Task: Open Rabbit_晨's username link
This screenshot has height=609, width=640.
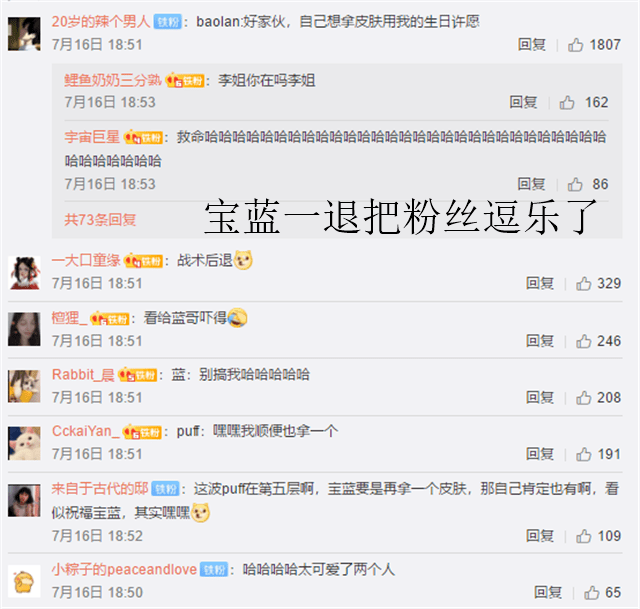Action: tap(83, 374)
